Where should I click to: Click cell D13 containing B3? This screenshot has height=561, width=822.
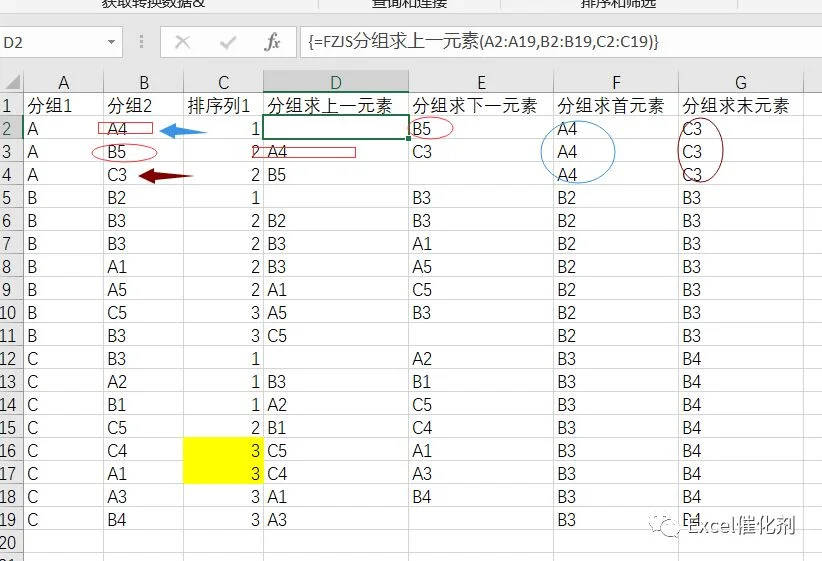[336, 381]
